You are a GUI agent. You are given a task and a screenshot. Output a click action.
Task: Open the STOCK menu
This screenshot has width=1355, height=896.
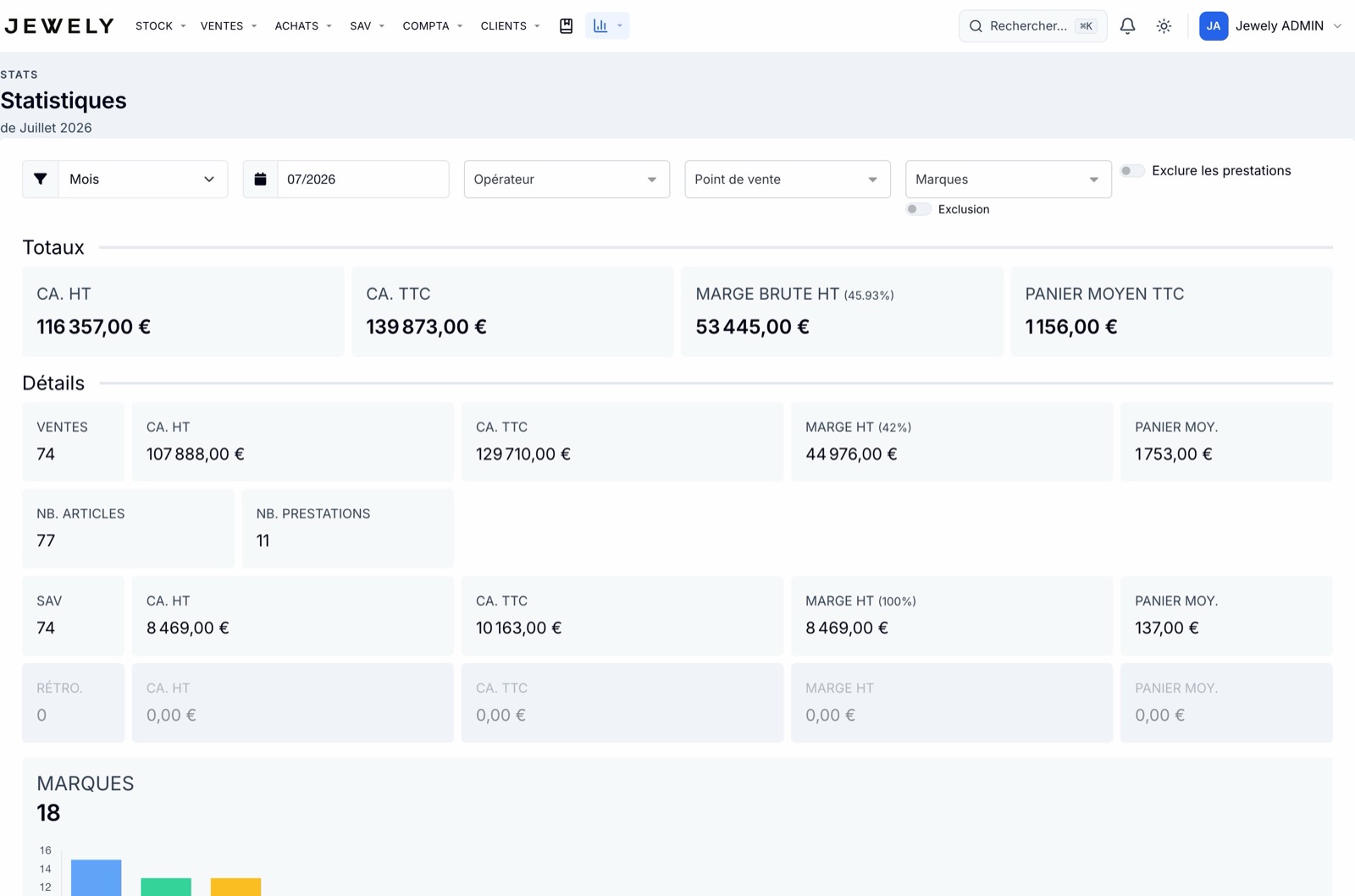coord(161,26)
